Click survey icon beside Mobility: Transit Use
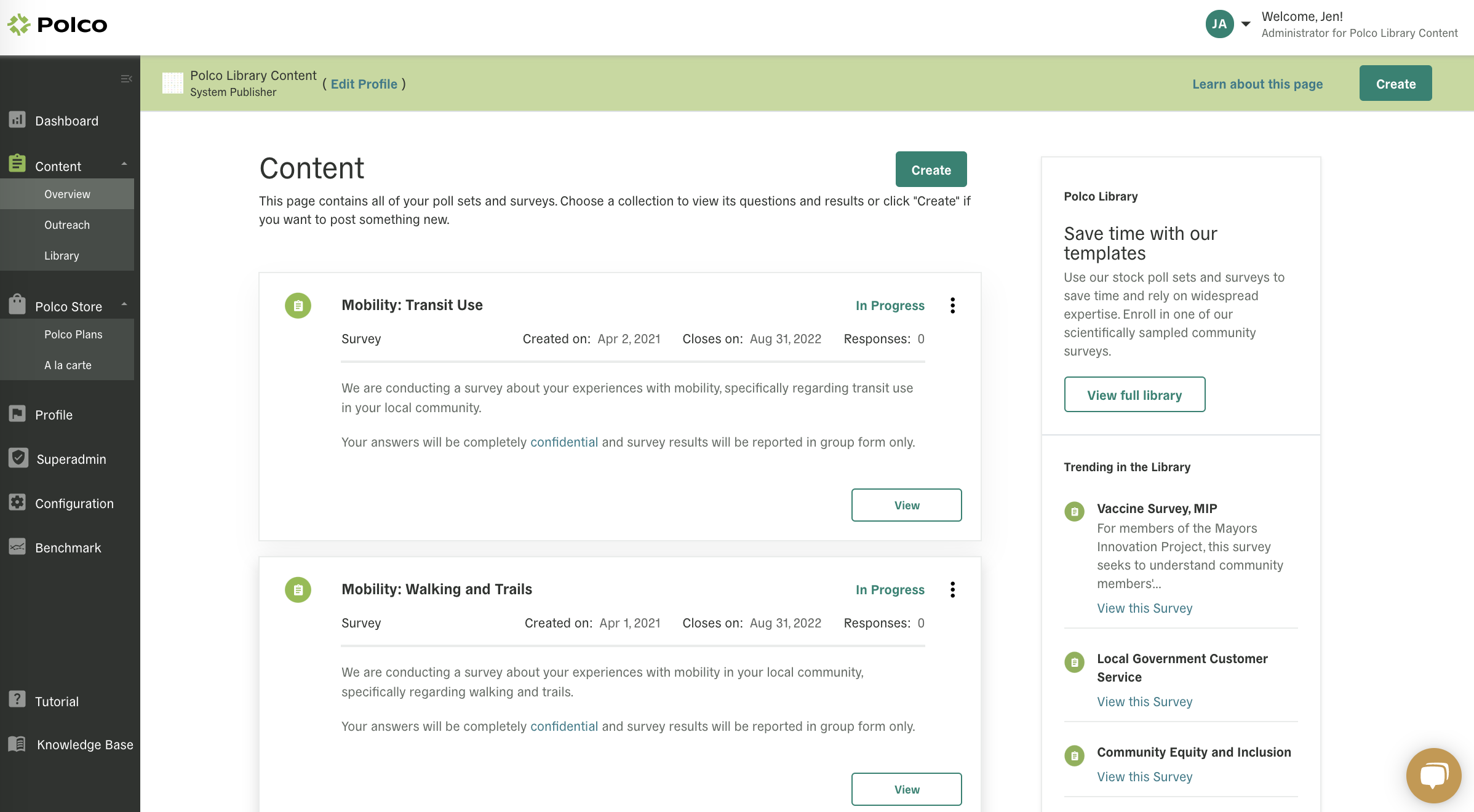 coord(298,306)
